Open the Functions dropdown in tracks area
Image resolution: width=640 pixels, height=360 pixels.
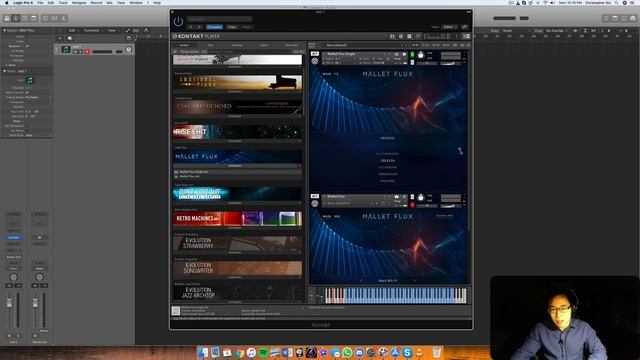click(x=92, y=30)
